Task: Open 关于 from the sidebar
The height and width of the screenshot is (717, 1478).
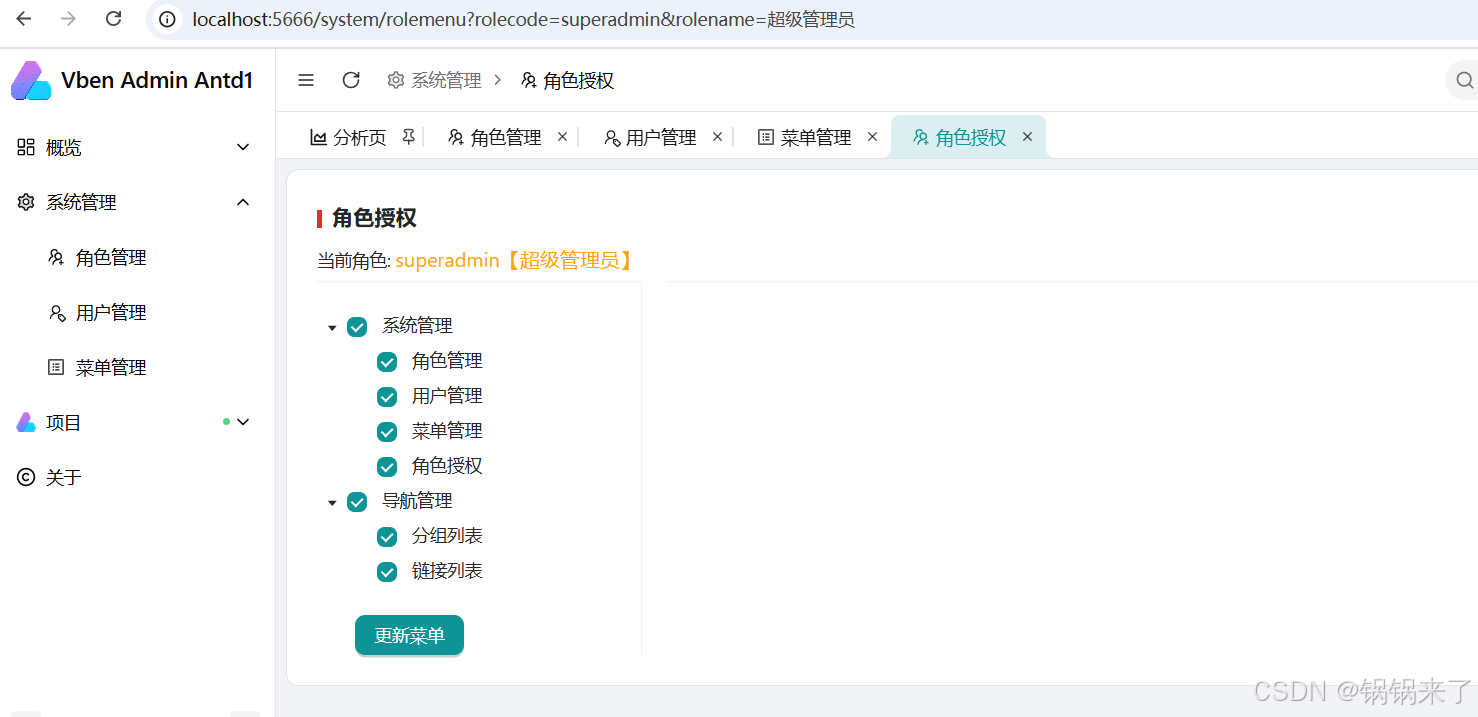Action: [64, 477]
